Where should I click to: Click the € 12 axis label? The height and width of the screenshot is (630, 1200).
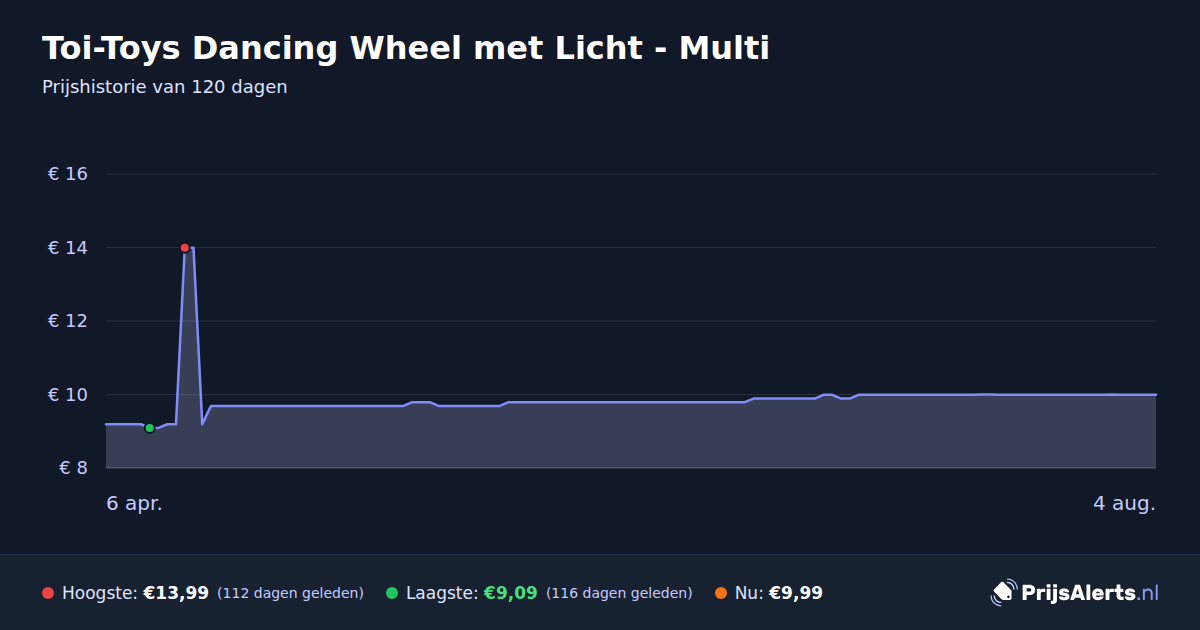[68, 321]
